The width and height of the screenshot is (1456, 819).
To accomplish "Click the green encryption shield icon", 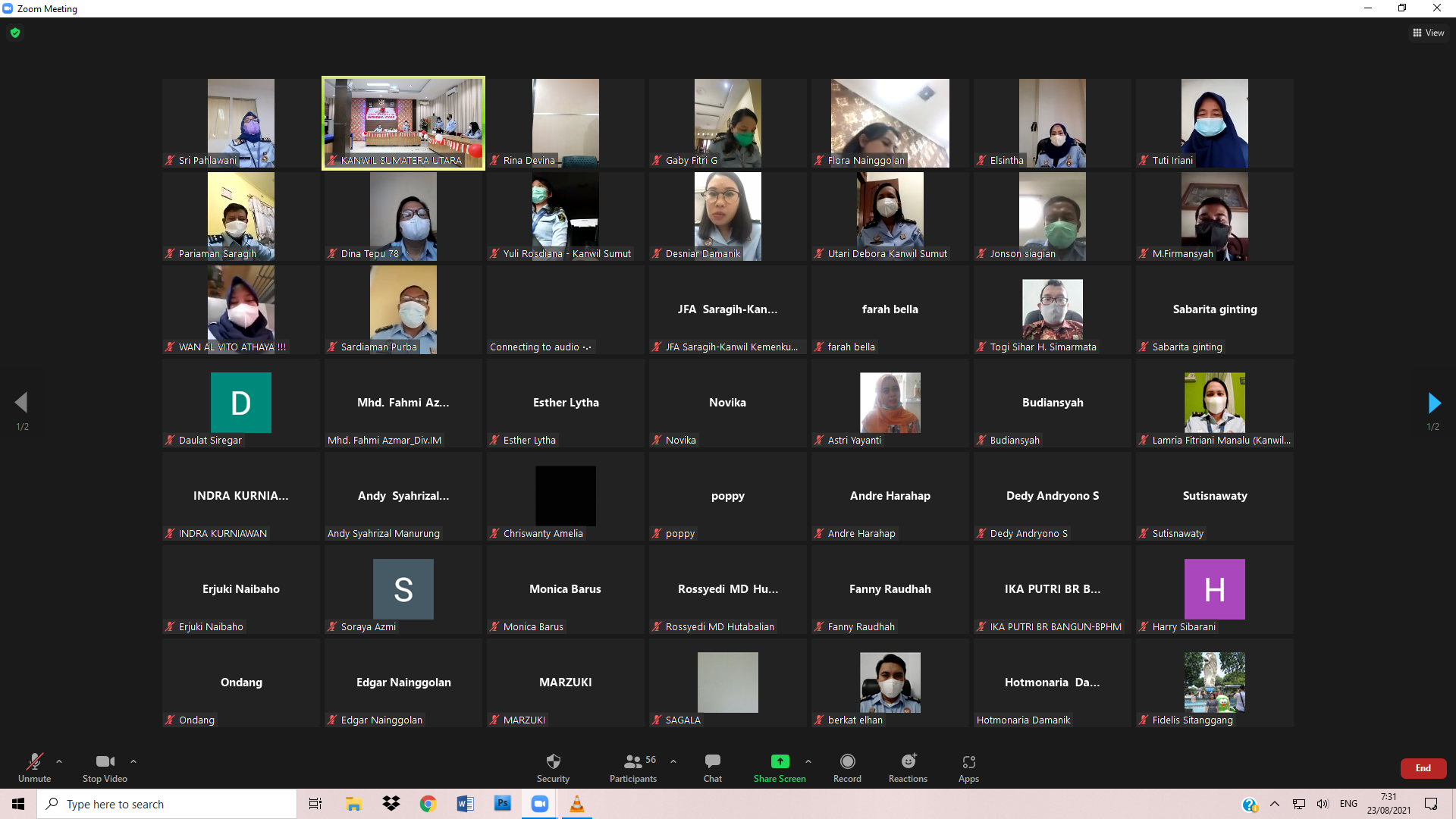I will click(x=15, y=33).
